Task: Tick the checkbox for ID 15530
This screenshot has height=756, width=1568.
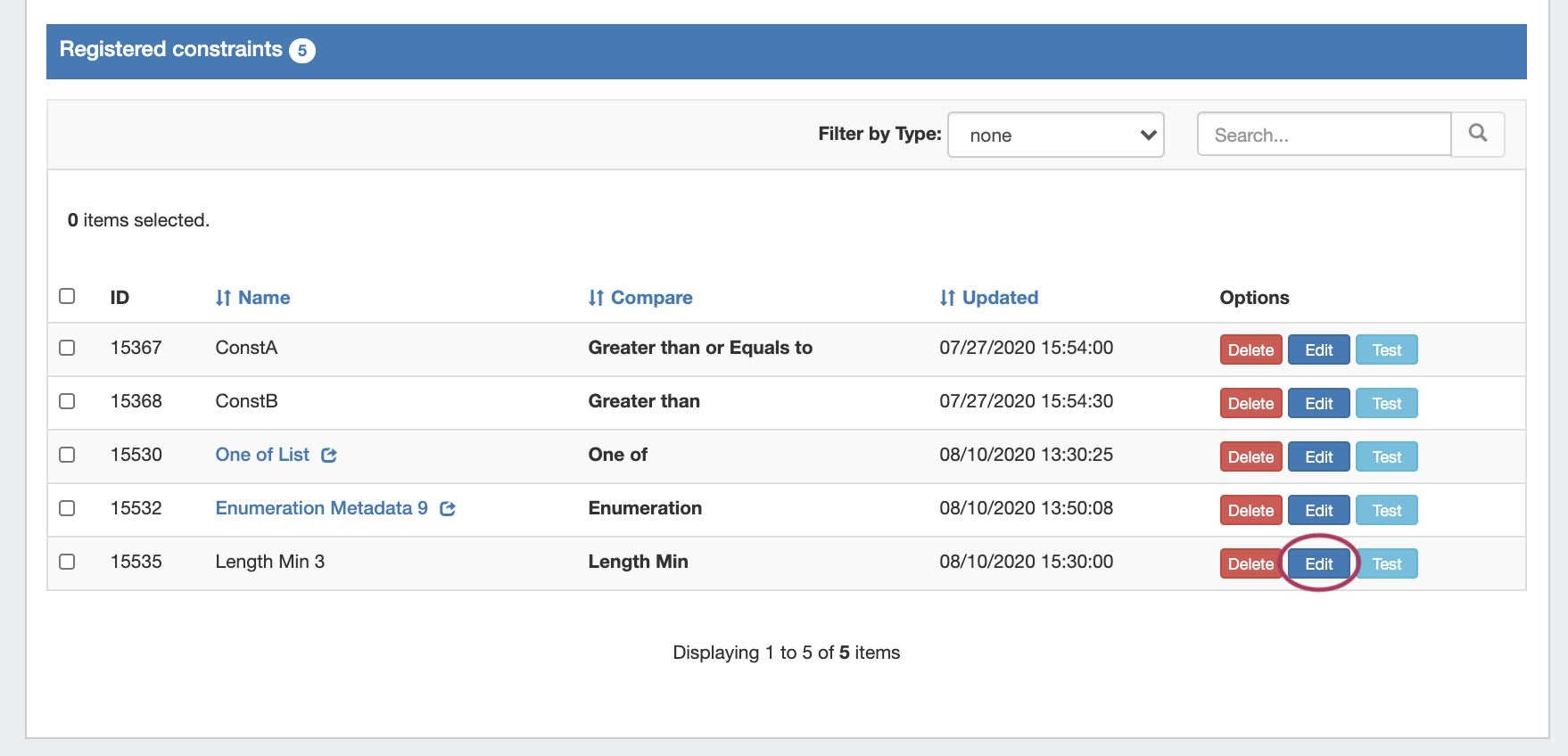Action: coord(67,455)
